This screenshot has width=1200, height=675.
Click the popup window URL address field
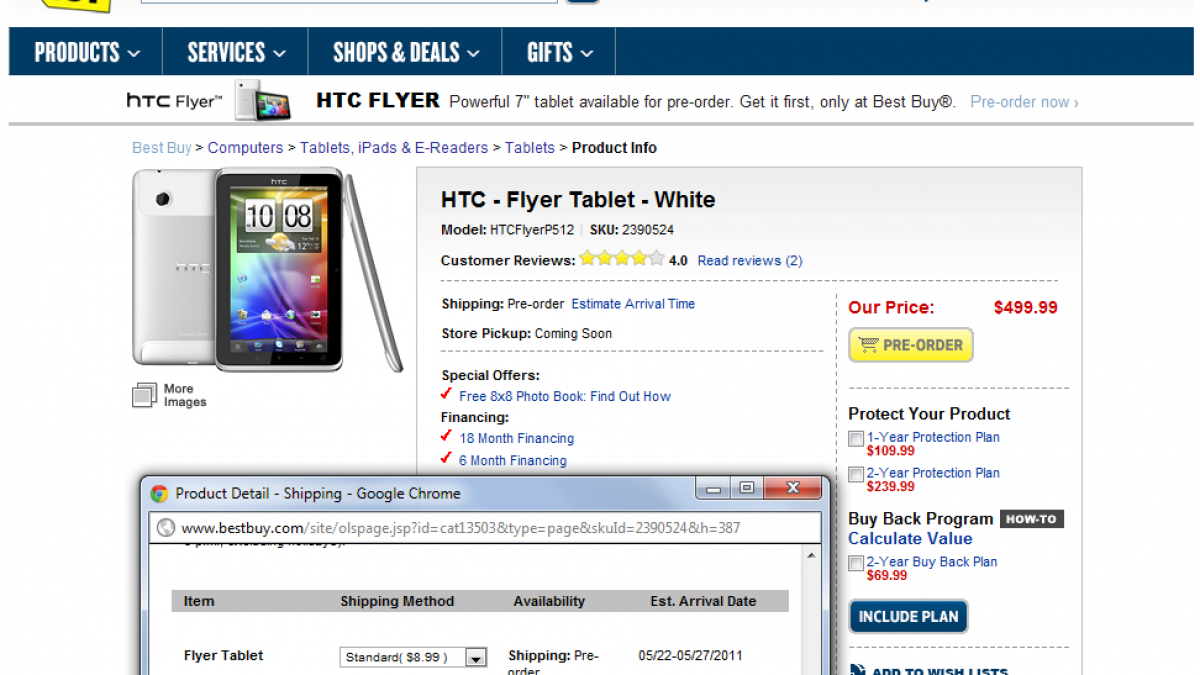point(460,527)
